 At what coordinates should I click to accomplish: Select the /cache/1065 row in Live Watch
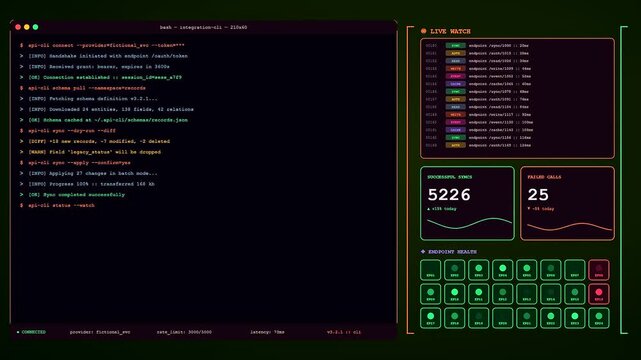[x=517, y=84]
